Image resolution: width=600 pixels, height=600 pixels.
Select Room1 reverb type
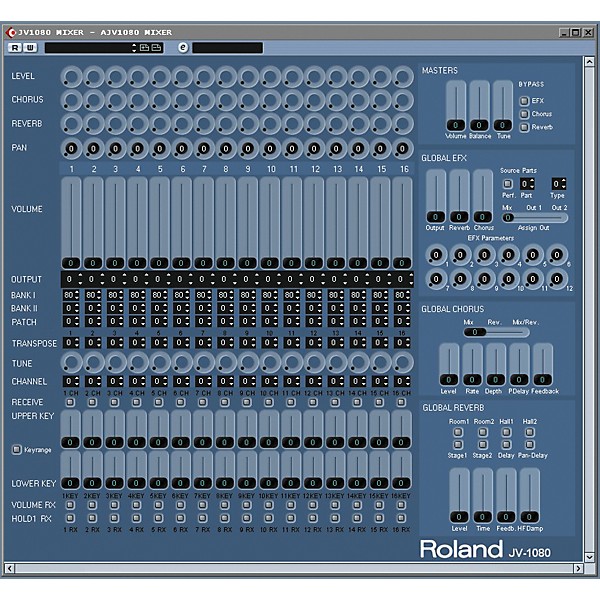click(458, 432)
